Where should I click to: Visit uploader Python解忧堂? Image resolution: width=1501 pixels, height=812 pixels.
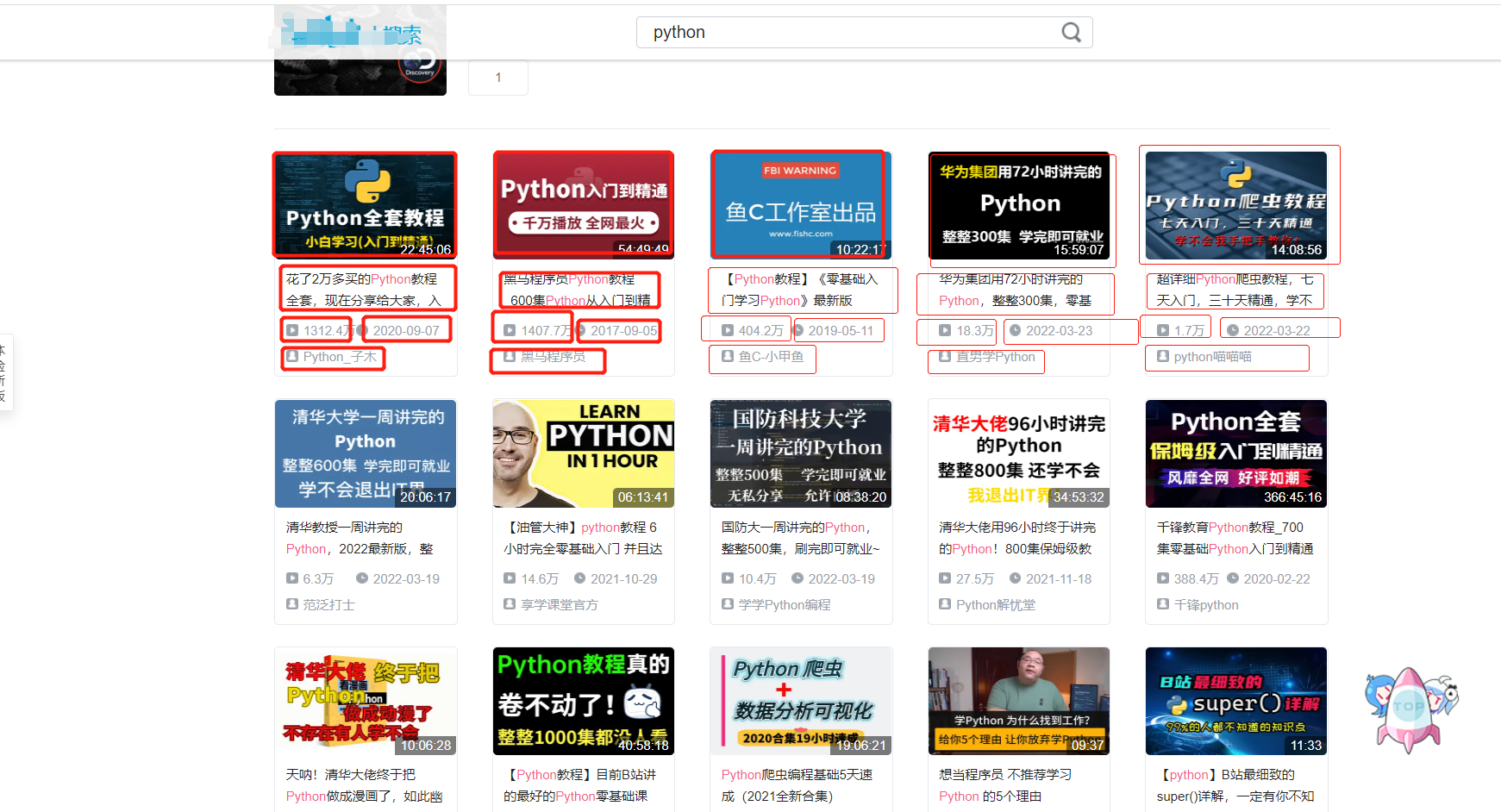(996, 605)
